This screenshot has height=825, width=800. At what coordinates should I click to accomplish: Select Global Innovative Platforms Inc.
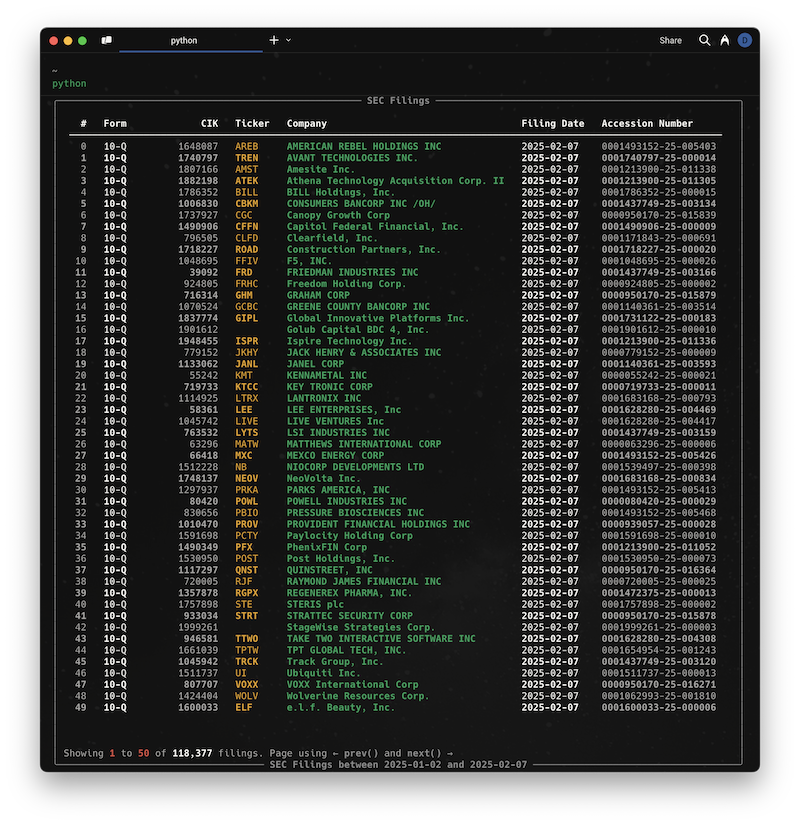(x=378, y=318)
